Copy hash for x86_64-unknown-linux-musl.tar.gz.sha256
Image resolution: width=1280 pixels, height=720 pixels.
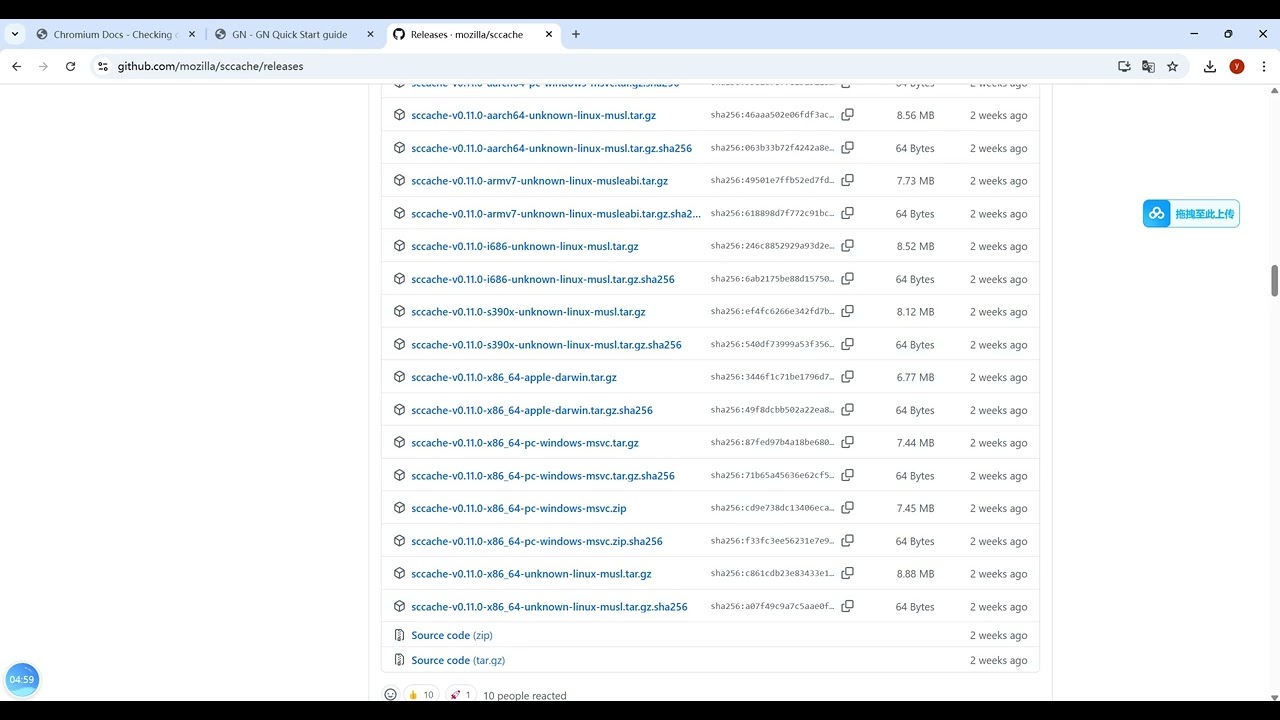click(847, 606)
